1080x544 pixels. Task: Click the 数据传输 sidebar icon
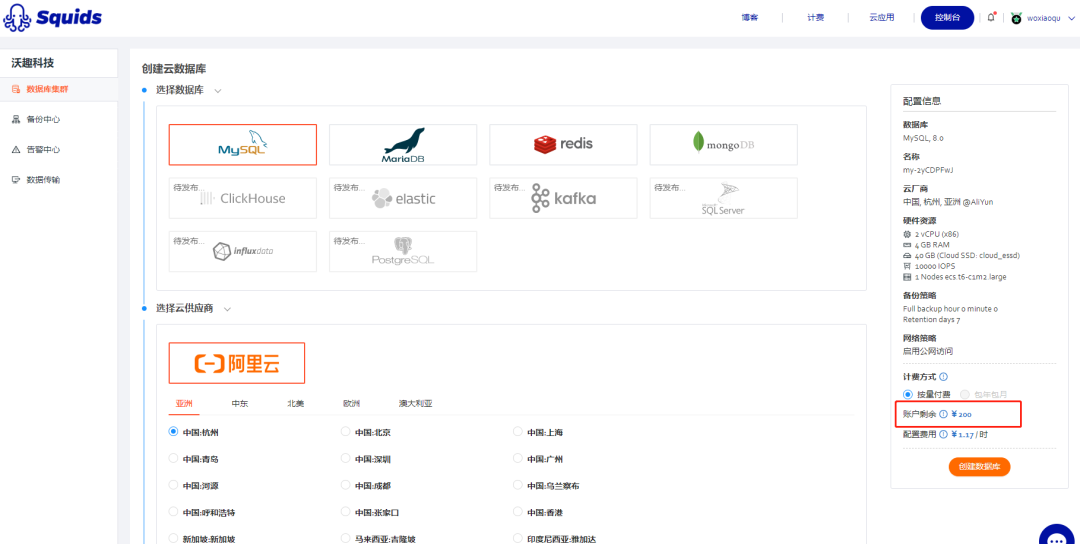point(16,180)
